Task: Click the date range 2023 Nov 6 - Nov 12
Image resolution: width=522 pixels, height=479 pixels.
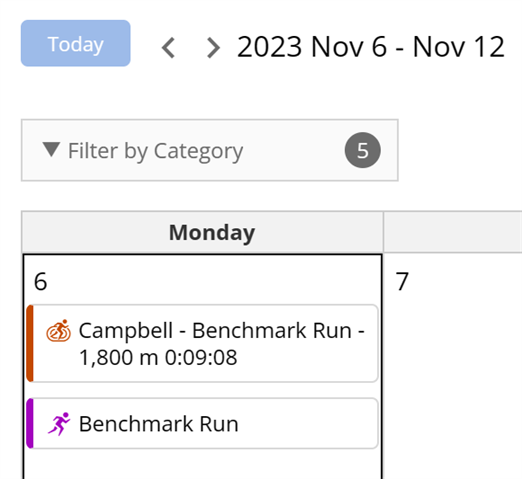Action: [371, 47]
